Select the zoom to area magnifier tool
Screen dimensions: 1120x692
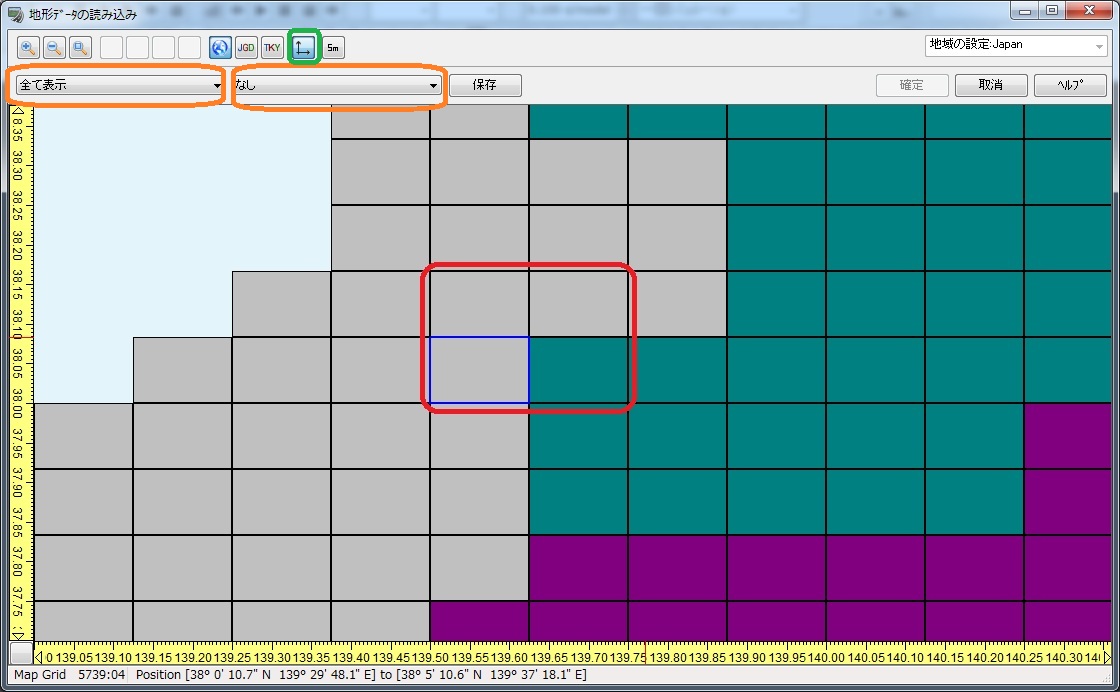(x=80, y=48)
